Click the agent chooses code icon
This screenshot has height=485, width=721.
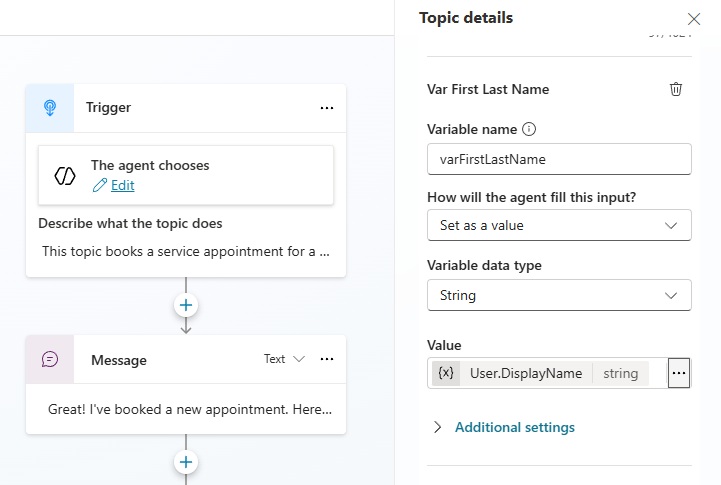click(65, 176)
